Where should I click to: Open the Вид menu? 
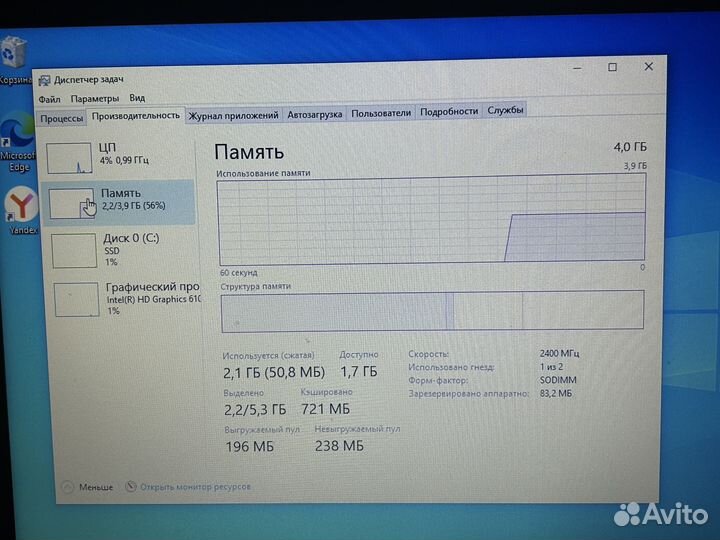point(137,98)
